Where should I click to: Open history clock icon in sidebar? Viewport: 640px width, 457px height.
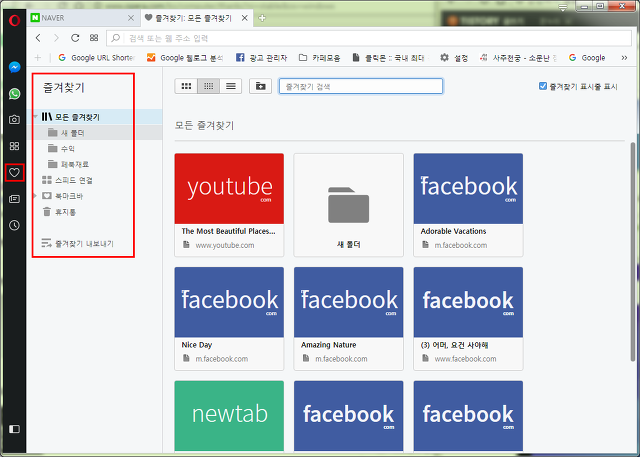click(14, 225)
